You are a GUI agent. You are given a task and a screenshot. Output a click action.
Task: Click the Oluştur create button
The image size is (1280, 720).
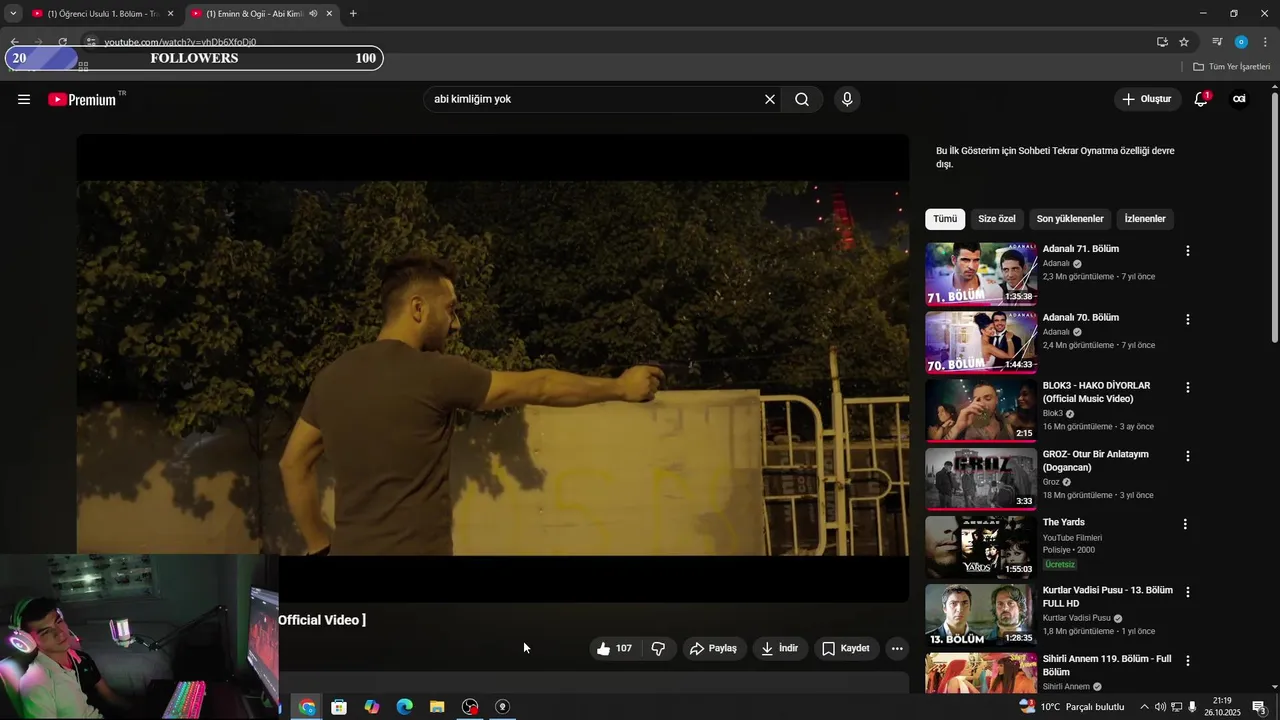tap(1146, 99)
